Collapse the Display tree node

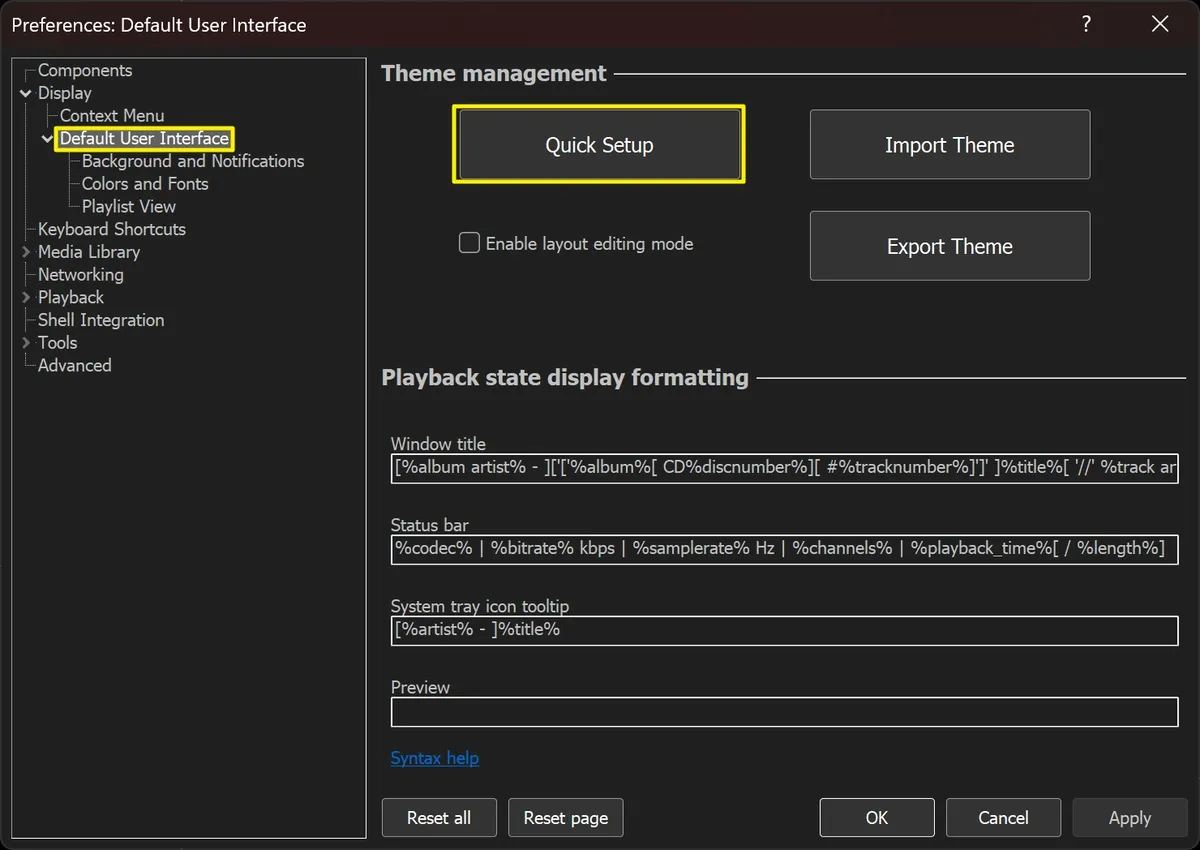pyautogui.click(x=26, y=93)
